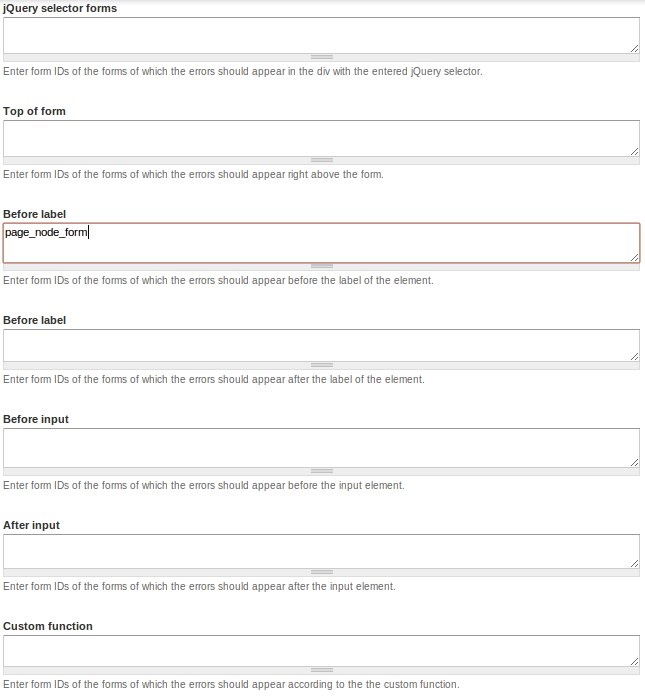Click the grippie bar under the after-label errors field
The image size is (645, 697).
click(x=321, y=365)
